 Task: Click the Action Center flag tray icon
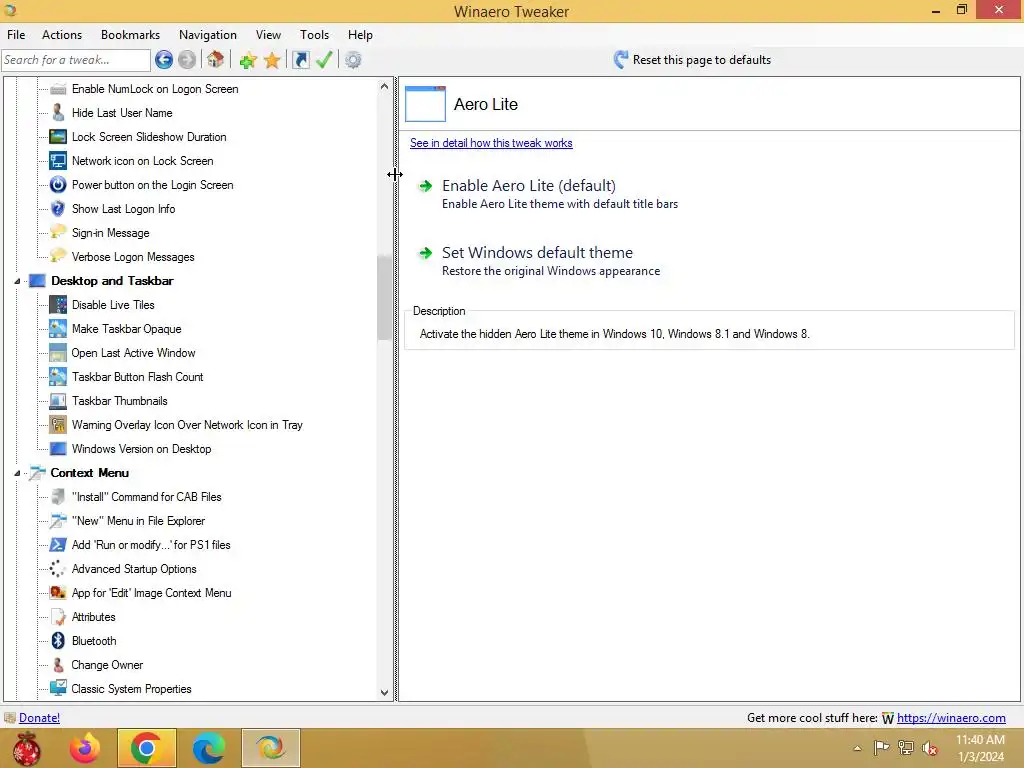[x=882, y=748]
